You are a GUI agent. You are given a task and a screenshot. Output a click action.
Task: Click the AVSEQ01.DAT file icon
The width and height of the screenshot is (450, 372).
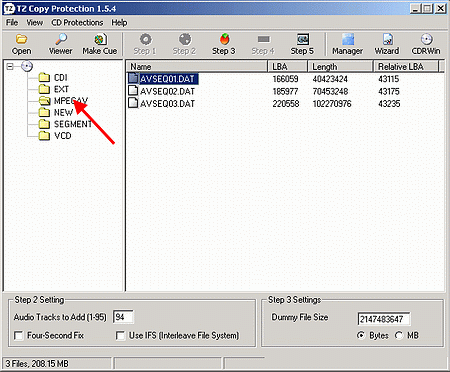[x=133, y=79]
